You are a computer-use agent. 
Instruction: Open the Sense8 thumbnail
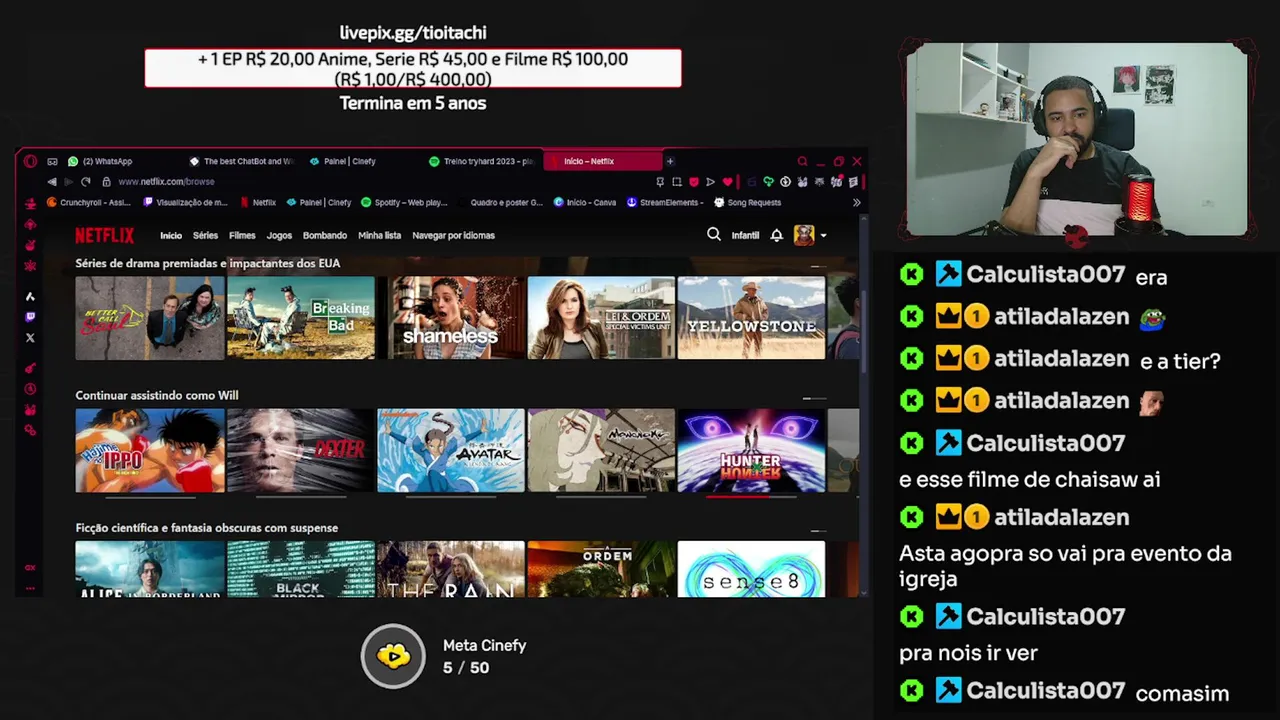pyautogui.click(x=752, y=569)
